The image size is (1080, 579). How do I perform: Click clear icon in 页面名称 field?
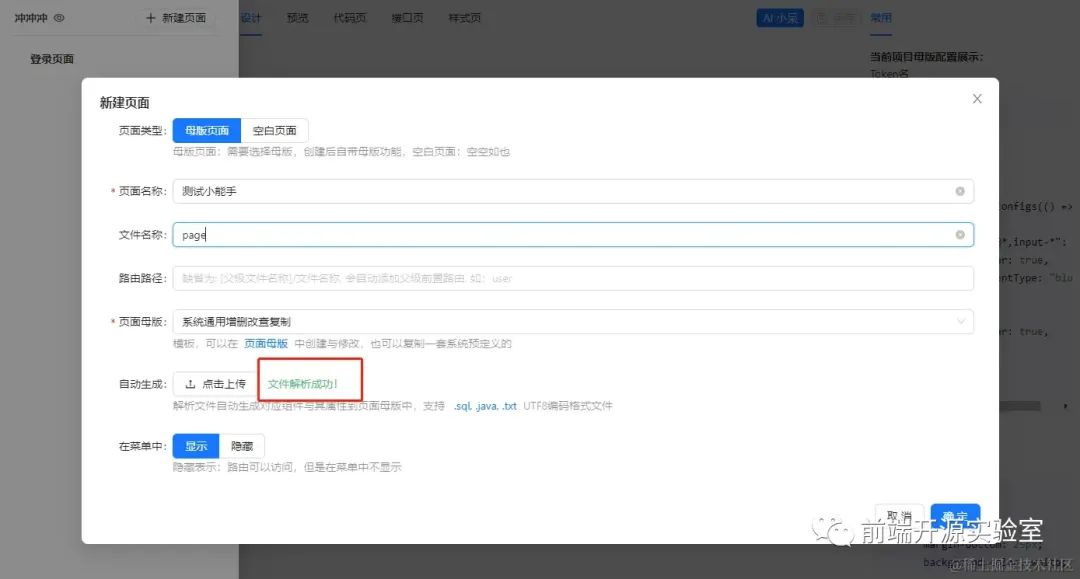(x=958, y=190)
